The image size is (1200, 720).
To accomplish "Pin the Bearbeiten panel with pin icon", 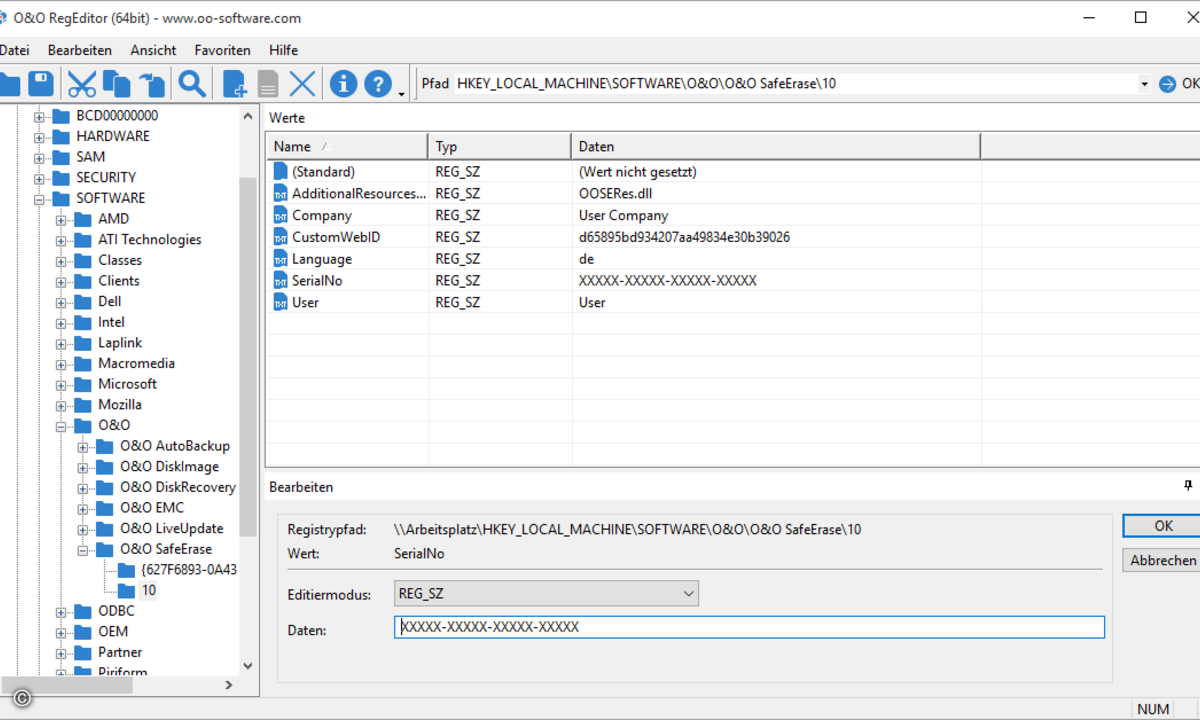I will [1187, 486].
